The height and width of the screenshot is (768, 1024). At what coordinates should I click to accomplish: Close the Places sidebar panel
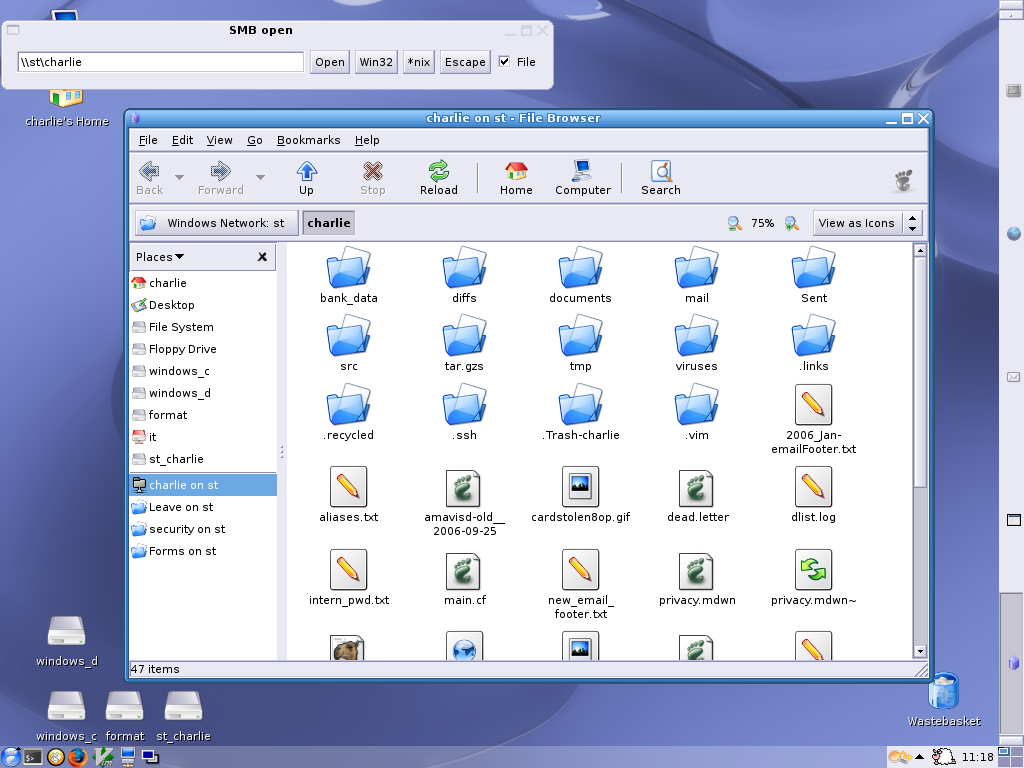262,257
